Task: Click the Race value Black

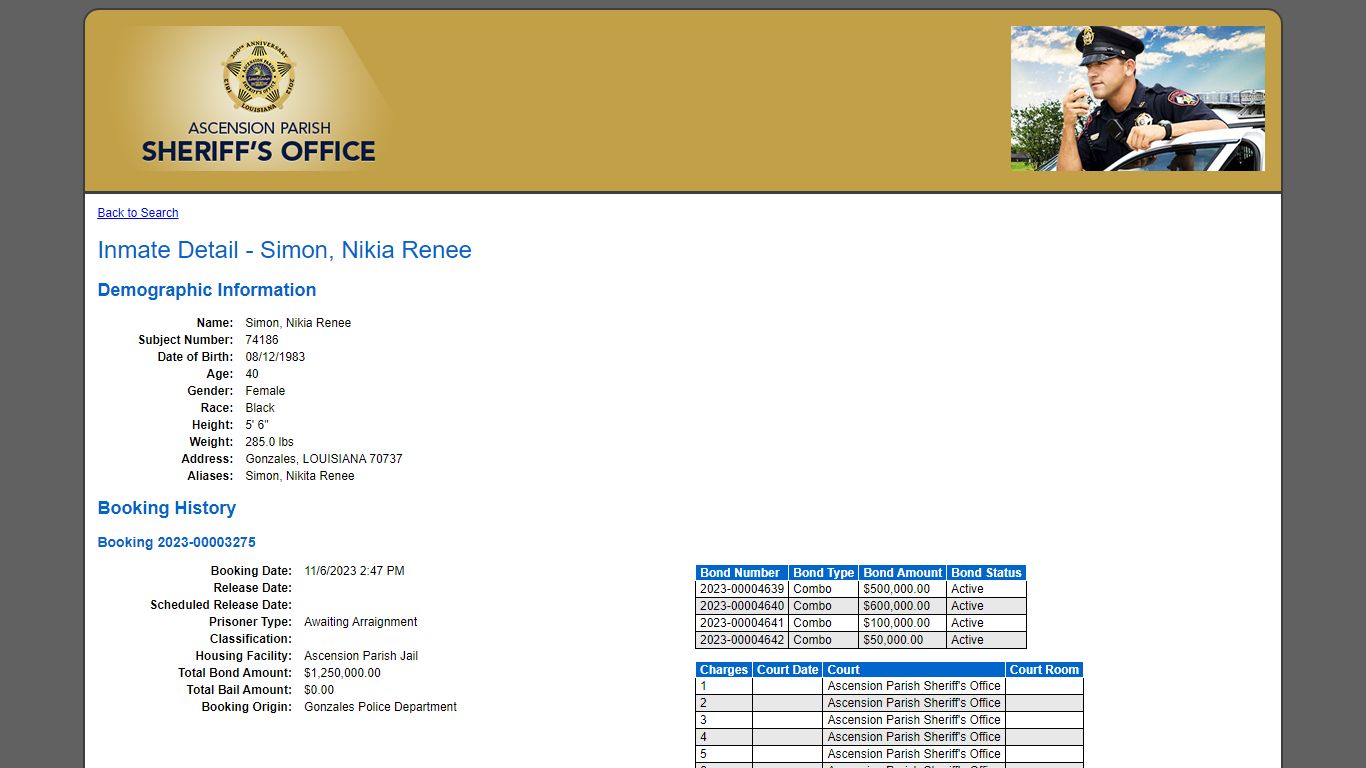Action: click(x=260, y=408)
